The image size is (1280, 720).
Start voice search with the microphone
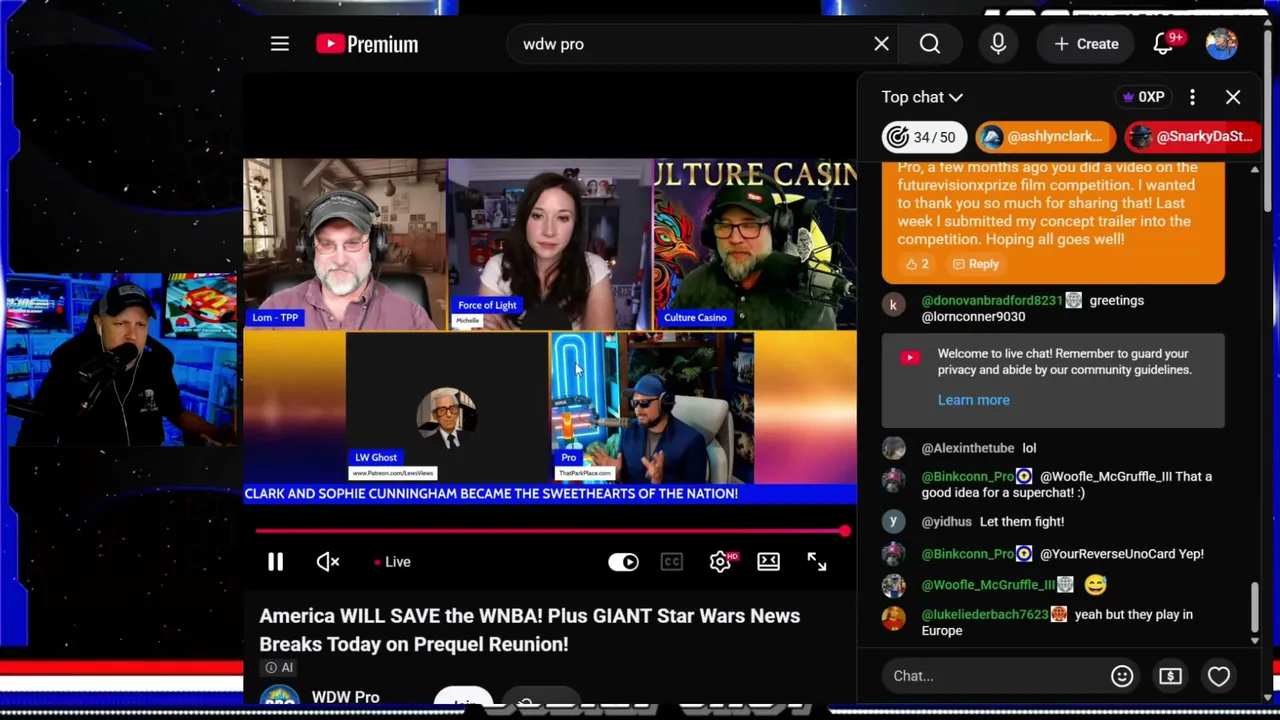(998, 44)
